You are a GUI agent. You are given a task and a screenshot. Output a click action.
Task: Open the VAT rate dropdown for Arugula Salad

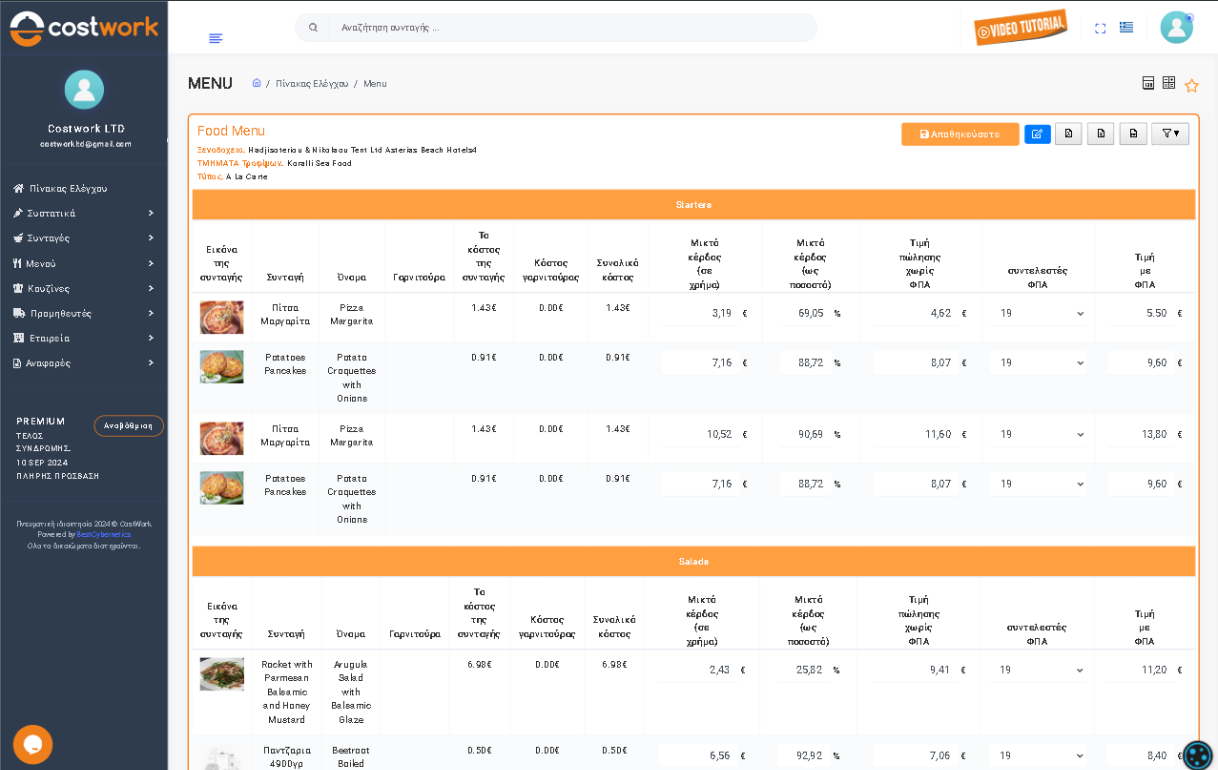coord(1040,670)
